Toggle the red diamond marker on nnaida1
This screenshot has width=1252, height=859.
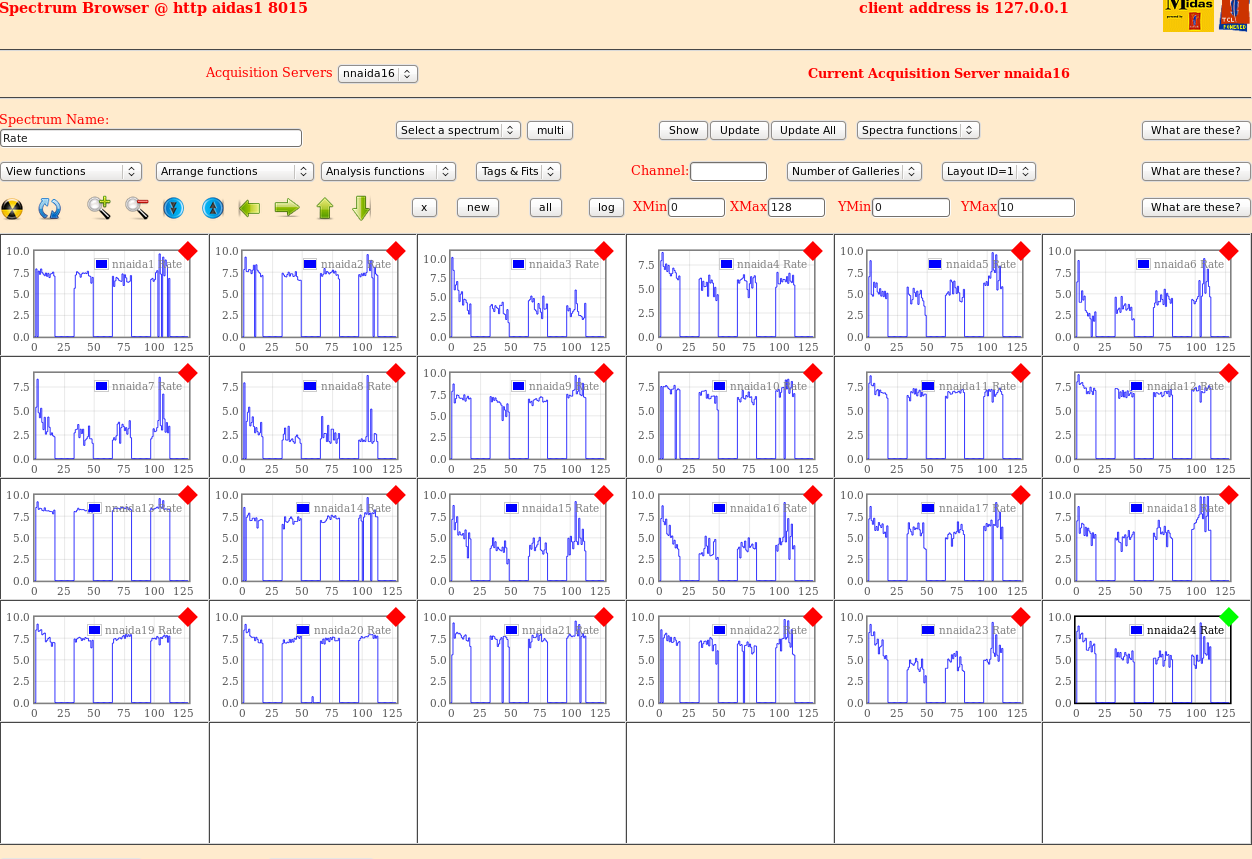(188, 250)
